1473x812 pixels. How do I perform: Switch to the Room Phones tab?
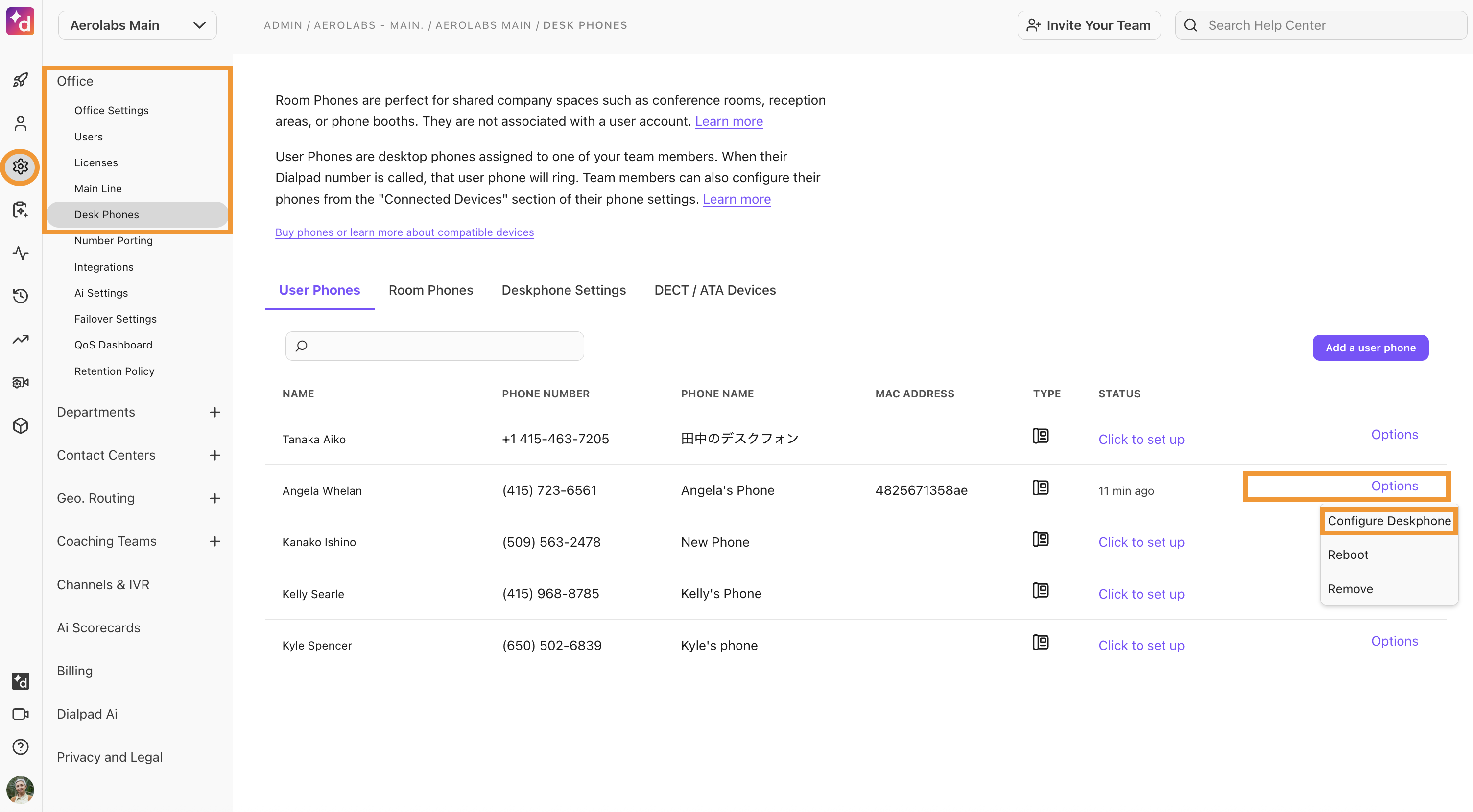point(430,290)
